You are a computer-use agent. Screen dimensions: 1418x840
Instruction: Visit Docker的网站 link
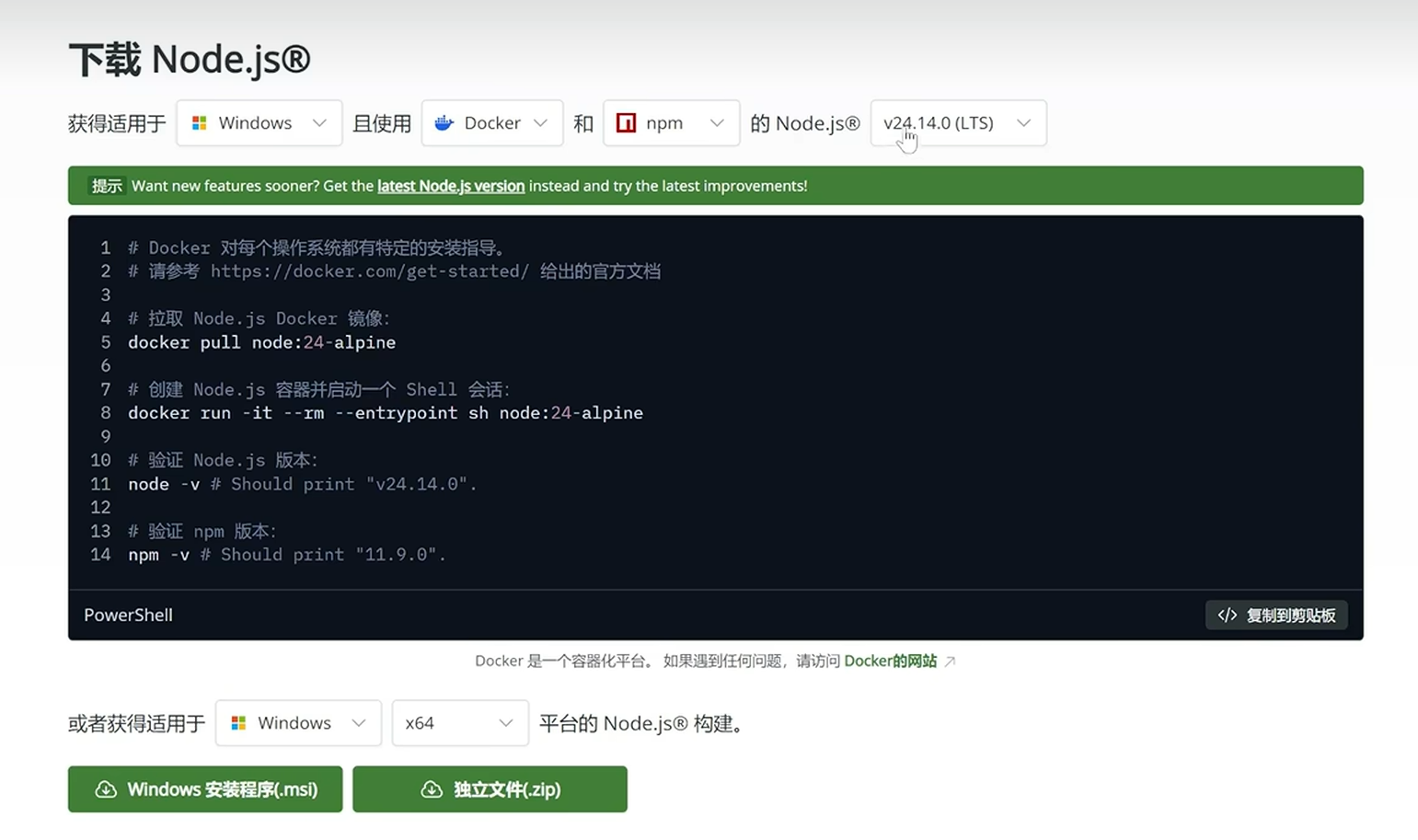click(x=890, y=661)
